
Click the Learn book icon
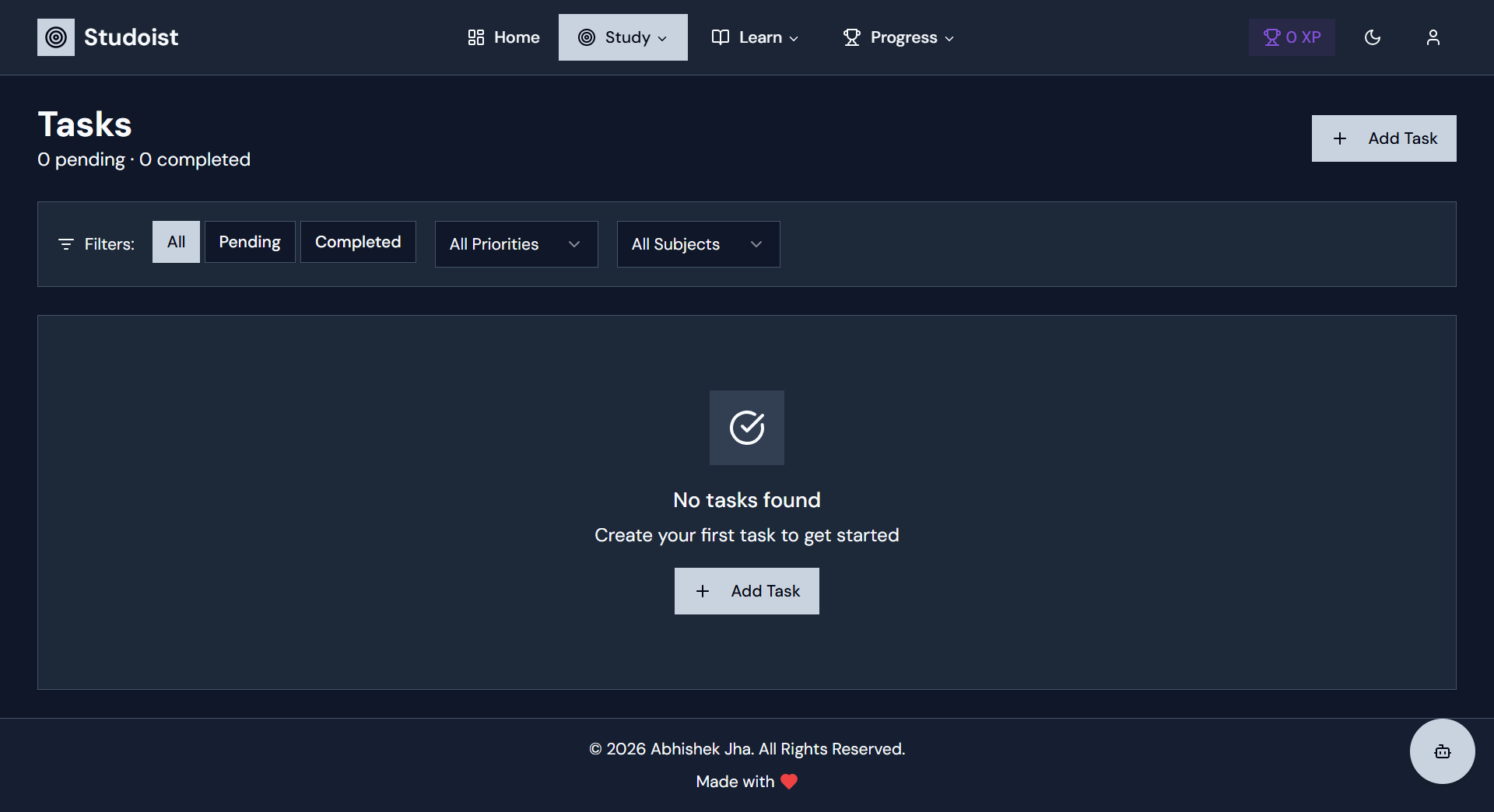click(720, 37)
